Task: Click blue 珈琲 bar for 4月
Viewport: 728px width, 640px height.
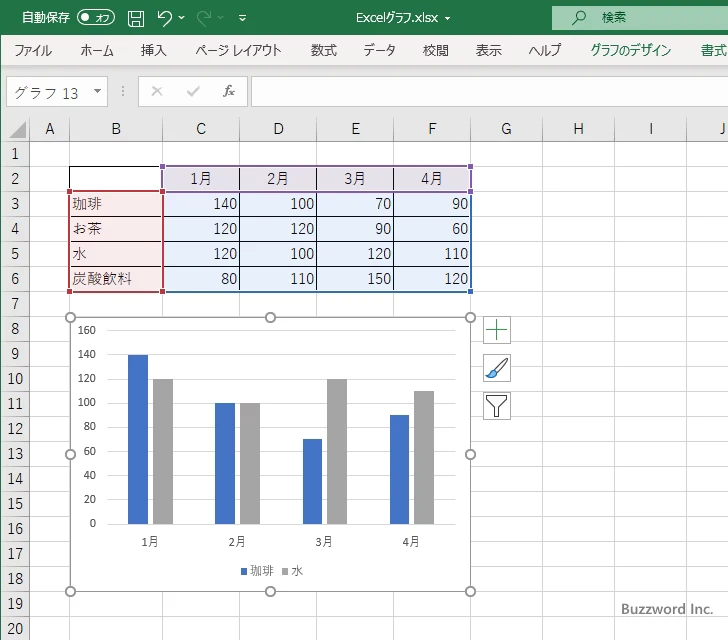Action: coord(399,470)
